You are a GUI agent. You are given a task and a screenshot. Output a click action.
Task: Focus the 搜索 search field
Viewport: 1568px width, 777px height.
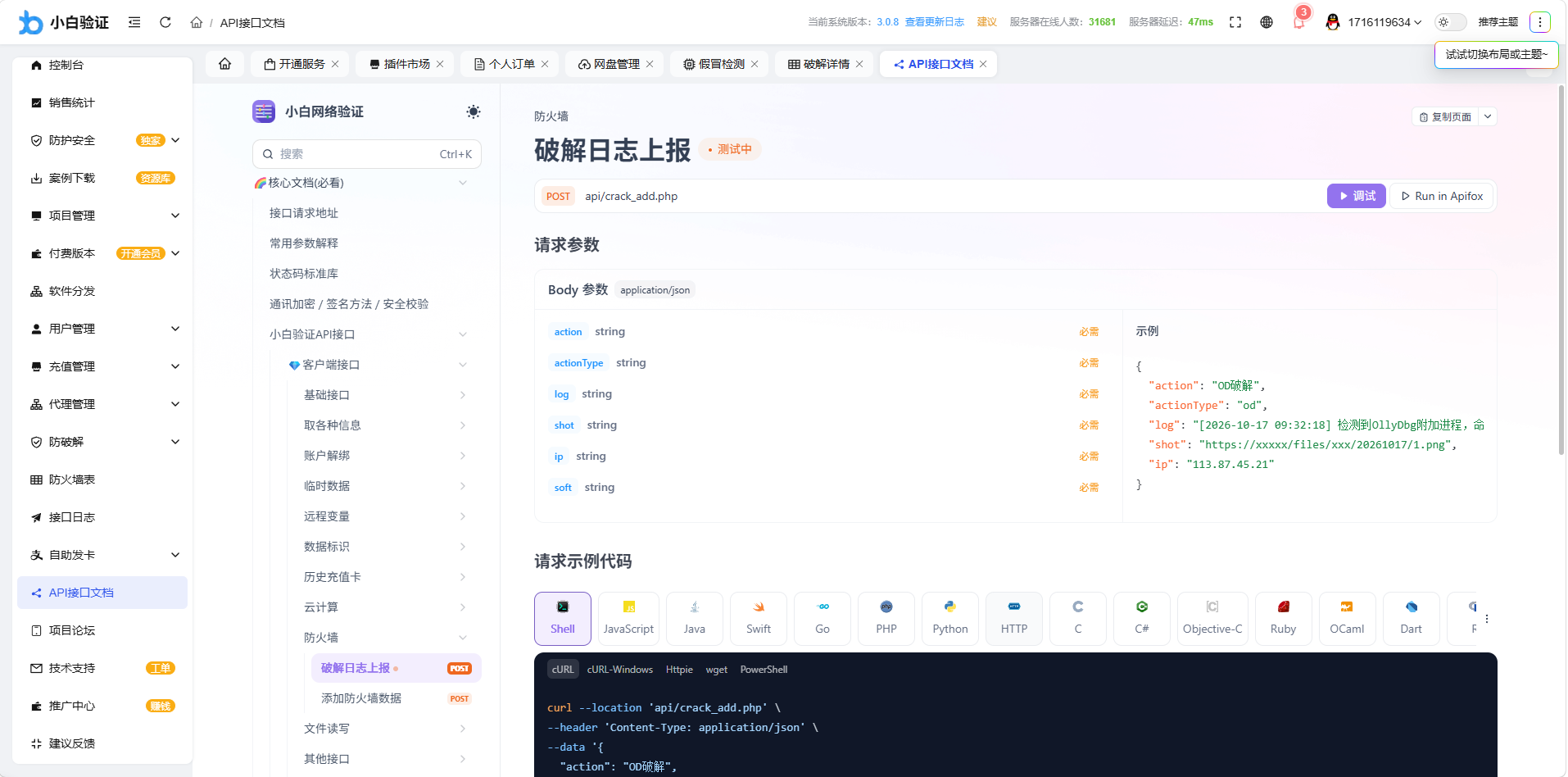pyautogui.click(x=367, y=154)
